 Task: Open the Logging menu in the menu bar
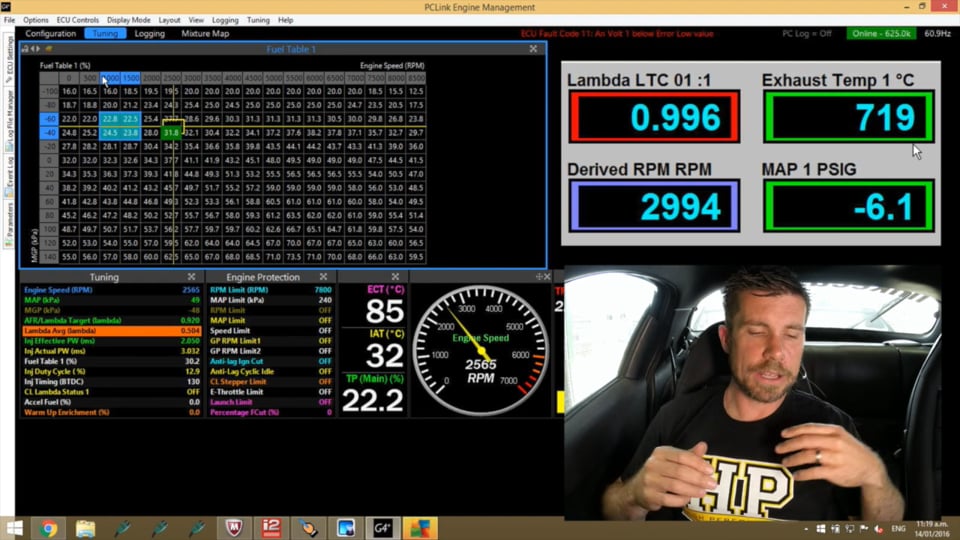tap(225, 20)
